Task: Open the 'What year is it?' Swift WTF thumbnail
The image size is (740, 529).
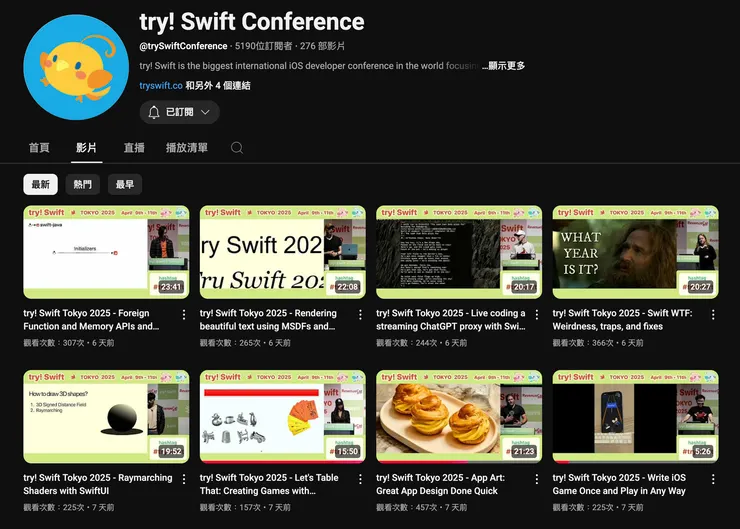Action: pos(636,252)
